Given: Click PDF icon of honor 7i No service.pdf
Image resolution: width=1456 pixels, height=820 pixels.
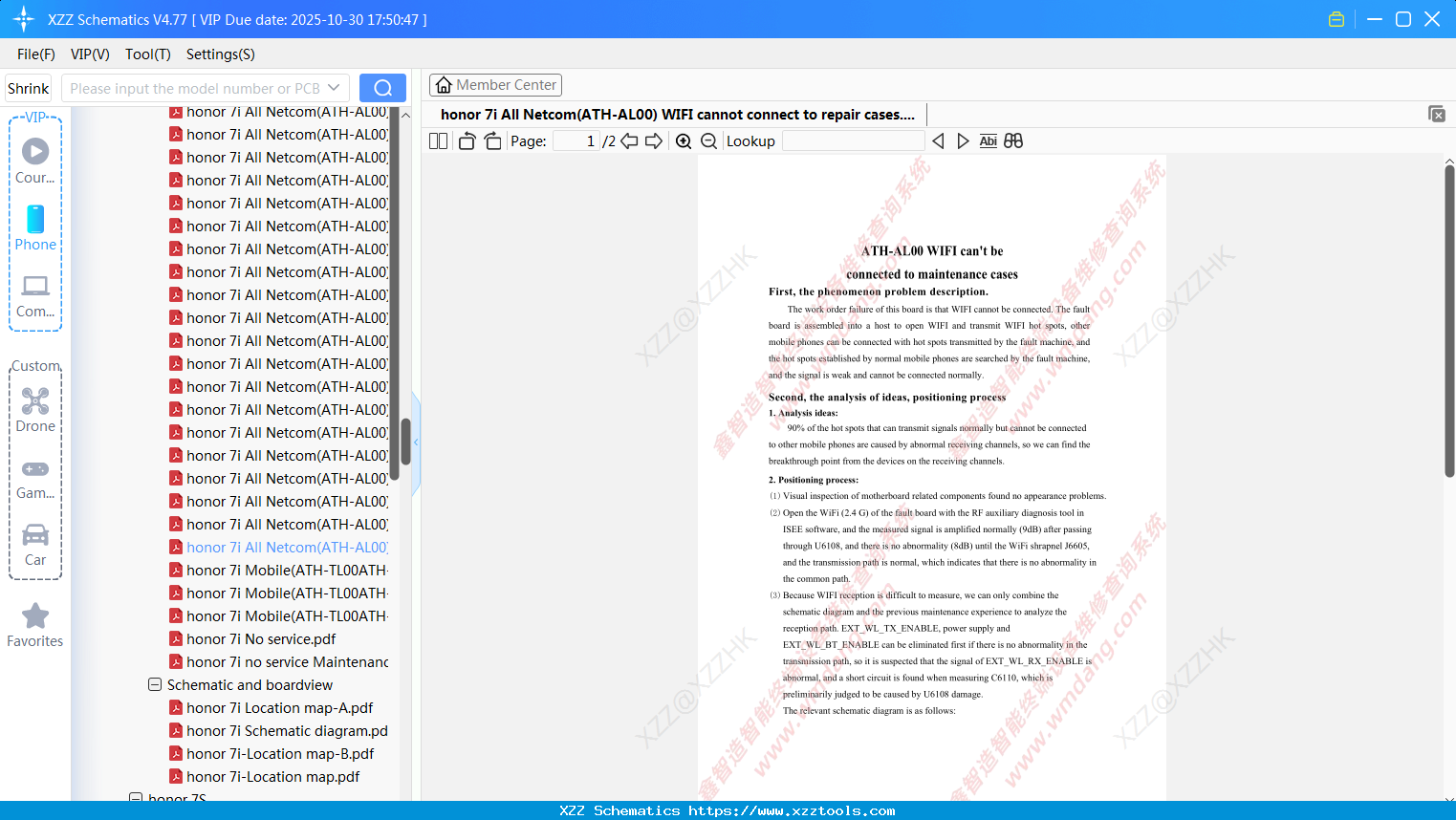Looking at the screenshot, I should tap(176, 638).
